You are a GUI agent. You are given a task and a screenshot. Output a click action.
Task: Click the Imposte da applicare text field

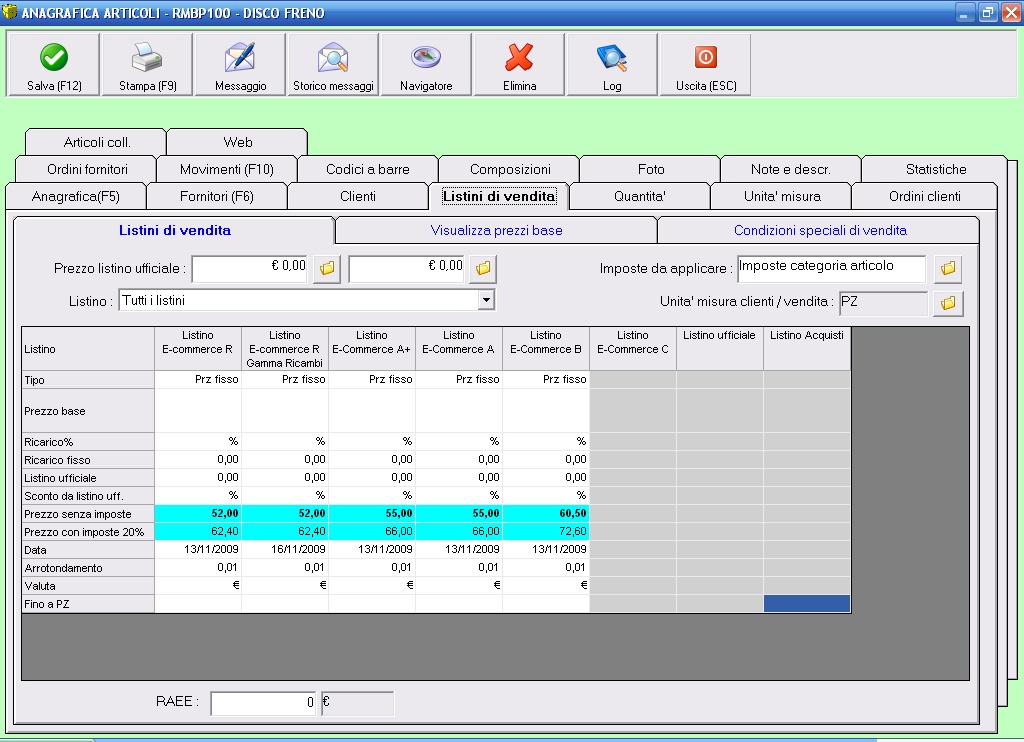point(831,268)
